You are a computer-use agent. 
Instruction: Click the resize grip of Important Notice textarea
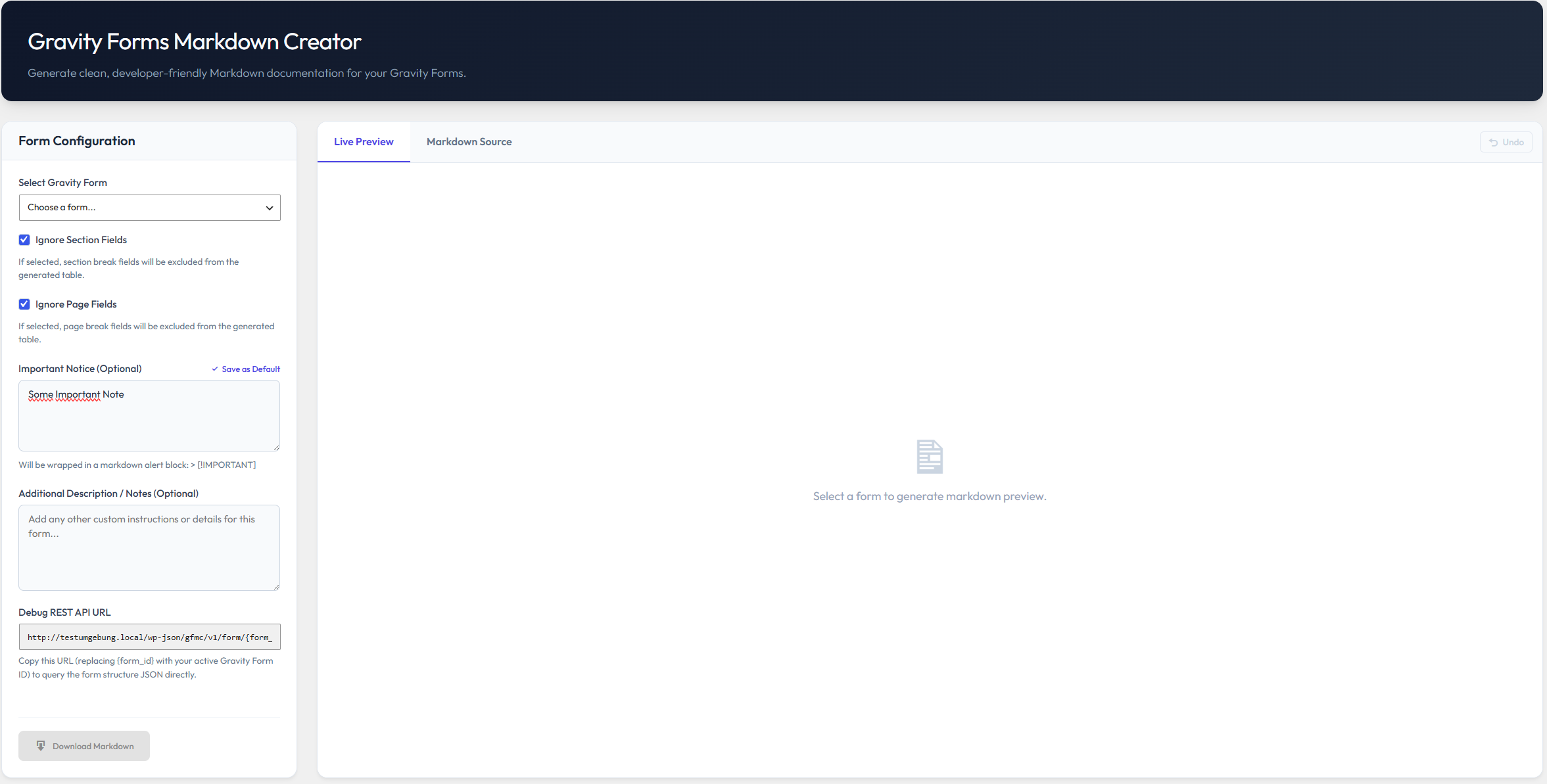tap(276, 447)
